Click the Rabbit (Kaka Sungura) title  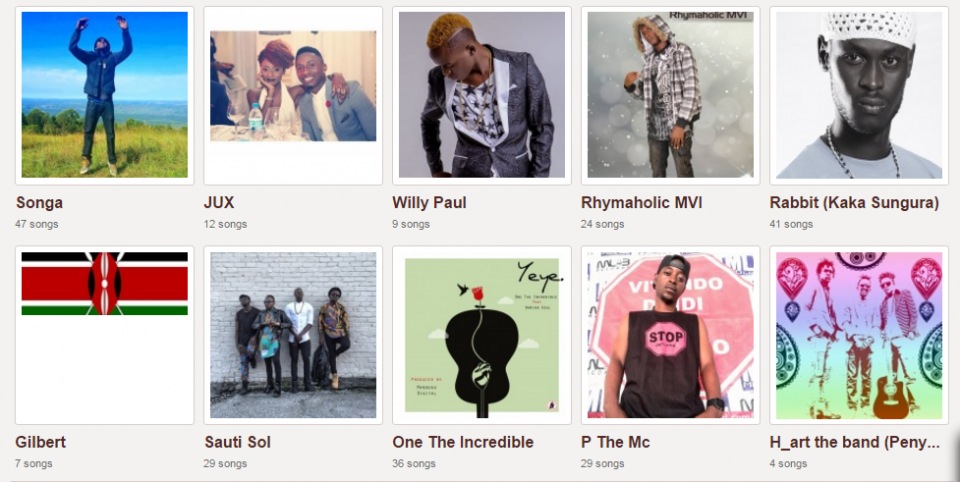point(854,203)
